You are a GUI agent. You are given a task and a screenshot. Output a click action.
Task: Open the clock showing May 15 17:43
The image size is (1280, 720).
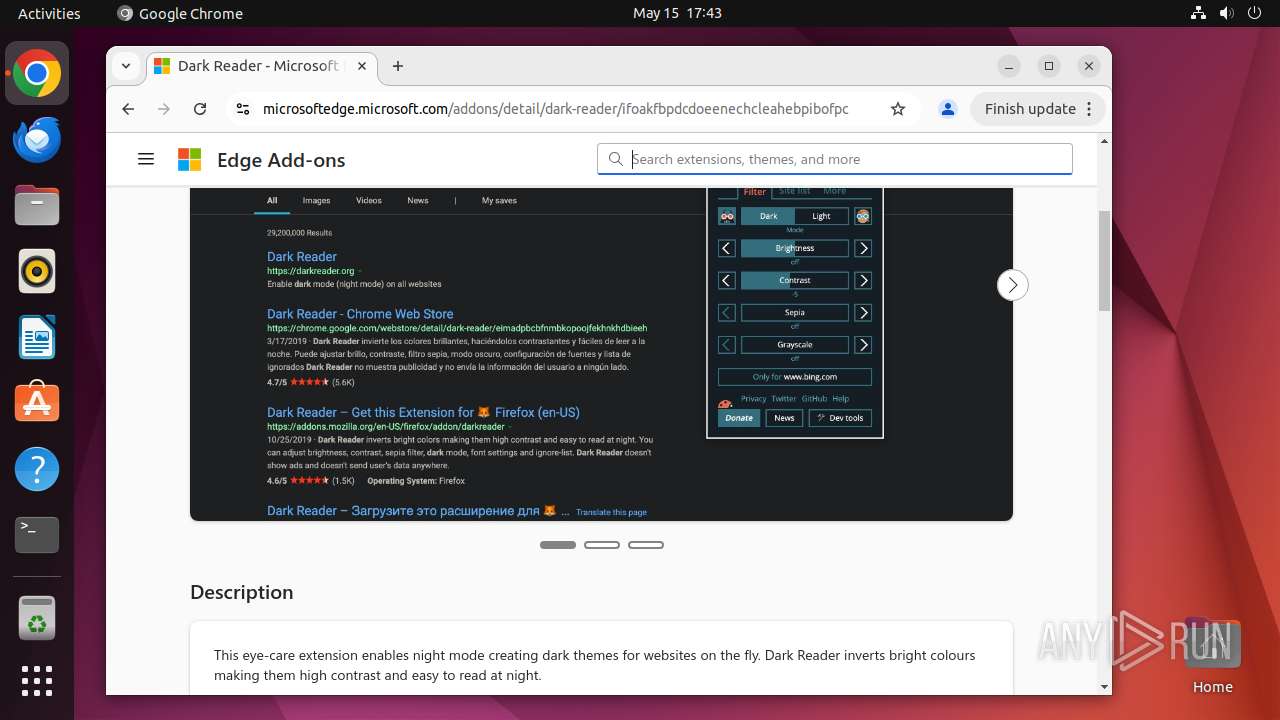[677, 13]
